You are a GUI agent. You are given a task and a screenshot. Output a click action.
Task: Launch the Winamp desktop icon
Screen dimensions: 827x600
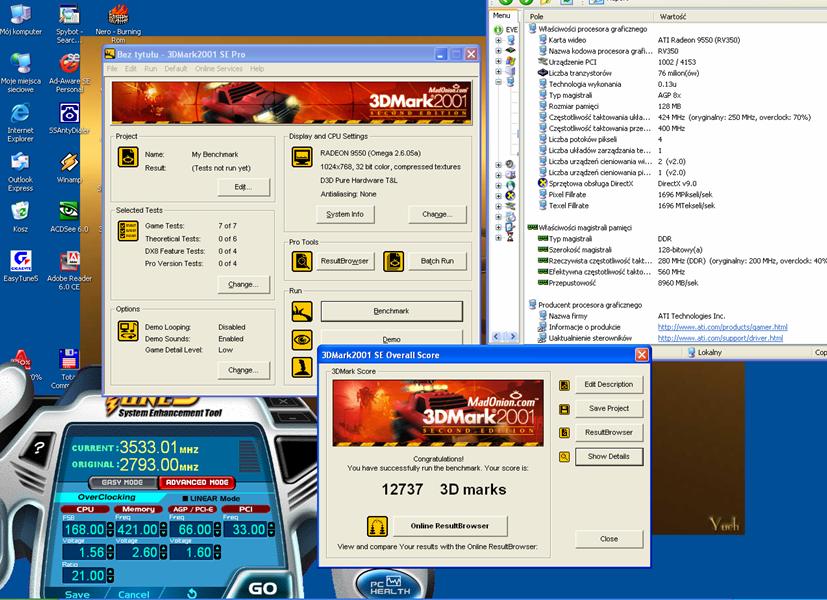click(x=69, y=168)
